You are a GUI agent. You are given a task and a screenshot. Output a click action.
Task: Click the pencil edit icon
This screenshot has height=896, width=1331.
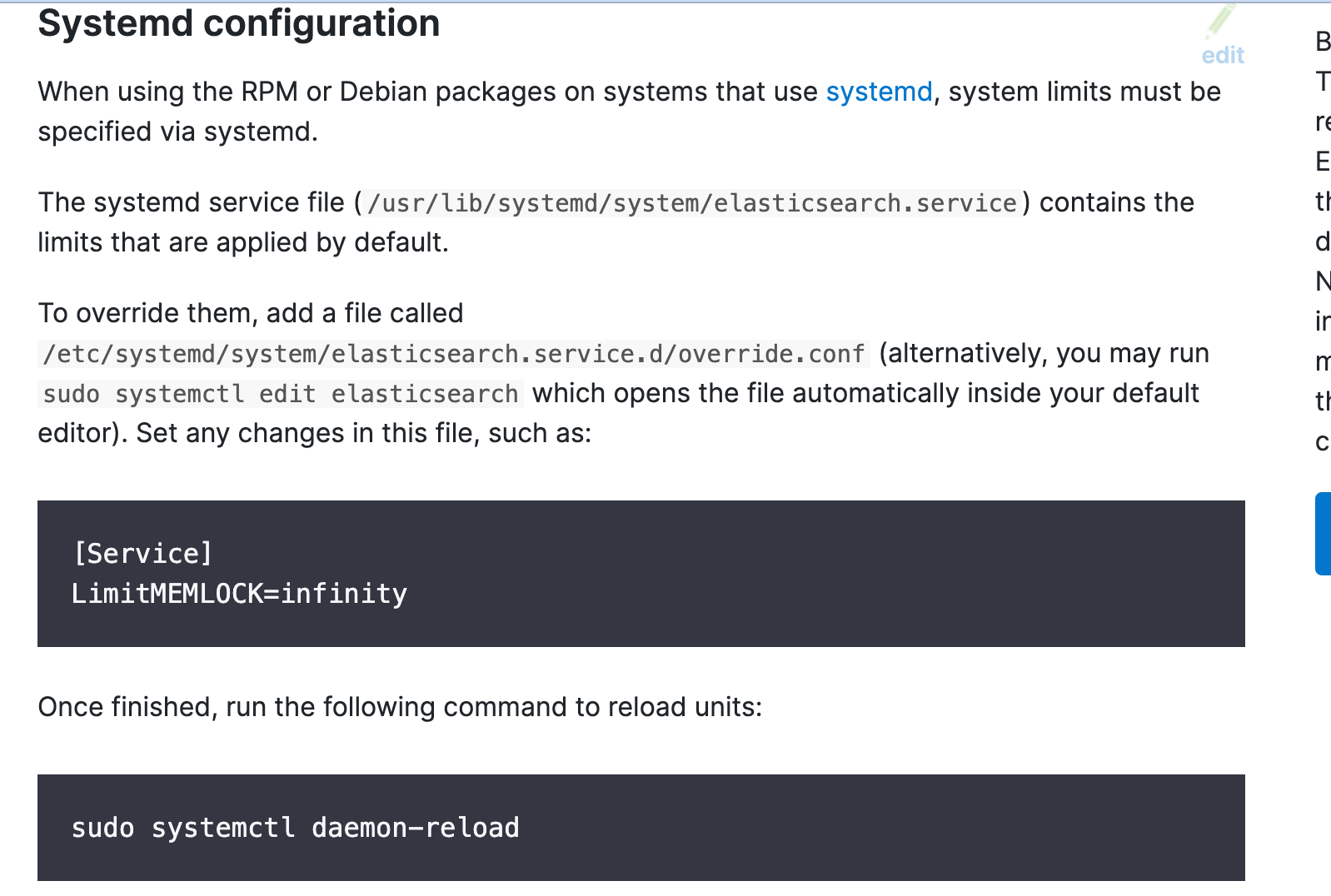click(1221, 21)
